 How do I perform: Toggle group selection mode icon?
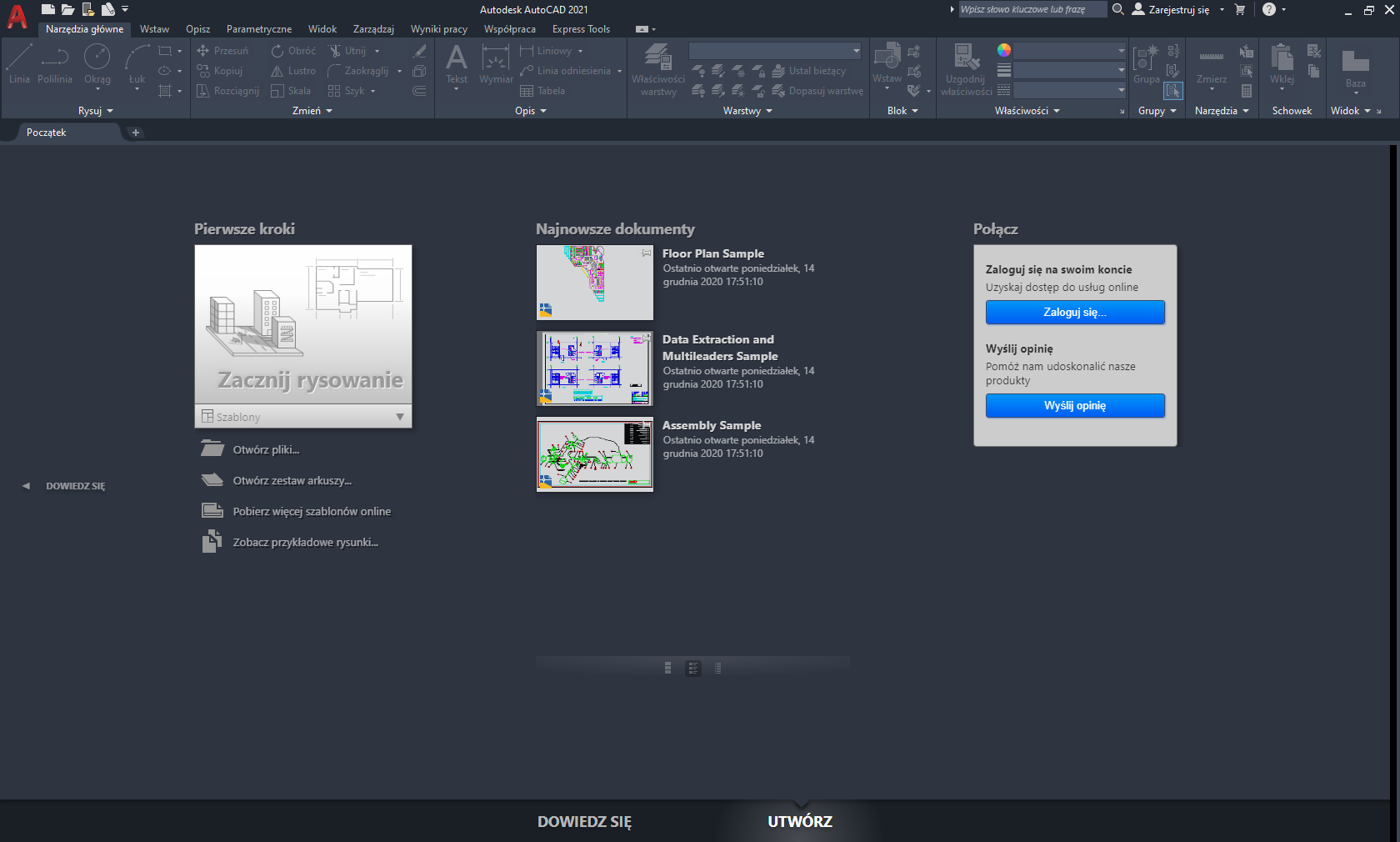pos(1173,91)
